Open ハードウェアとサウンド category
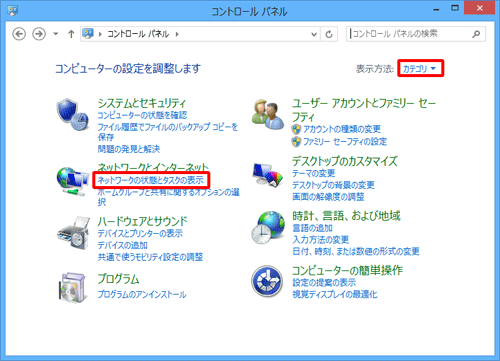The height and width of the screenshot is (361, 500). (x=142, y=221)
